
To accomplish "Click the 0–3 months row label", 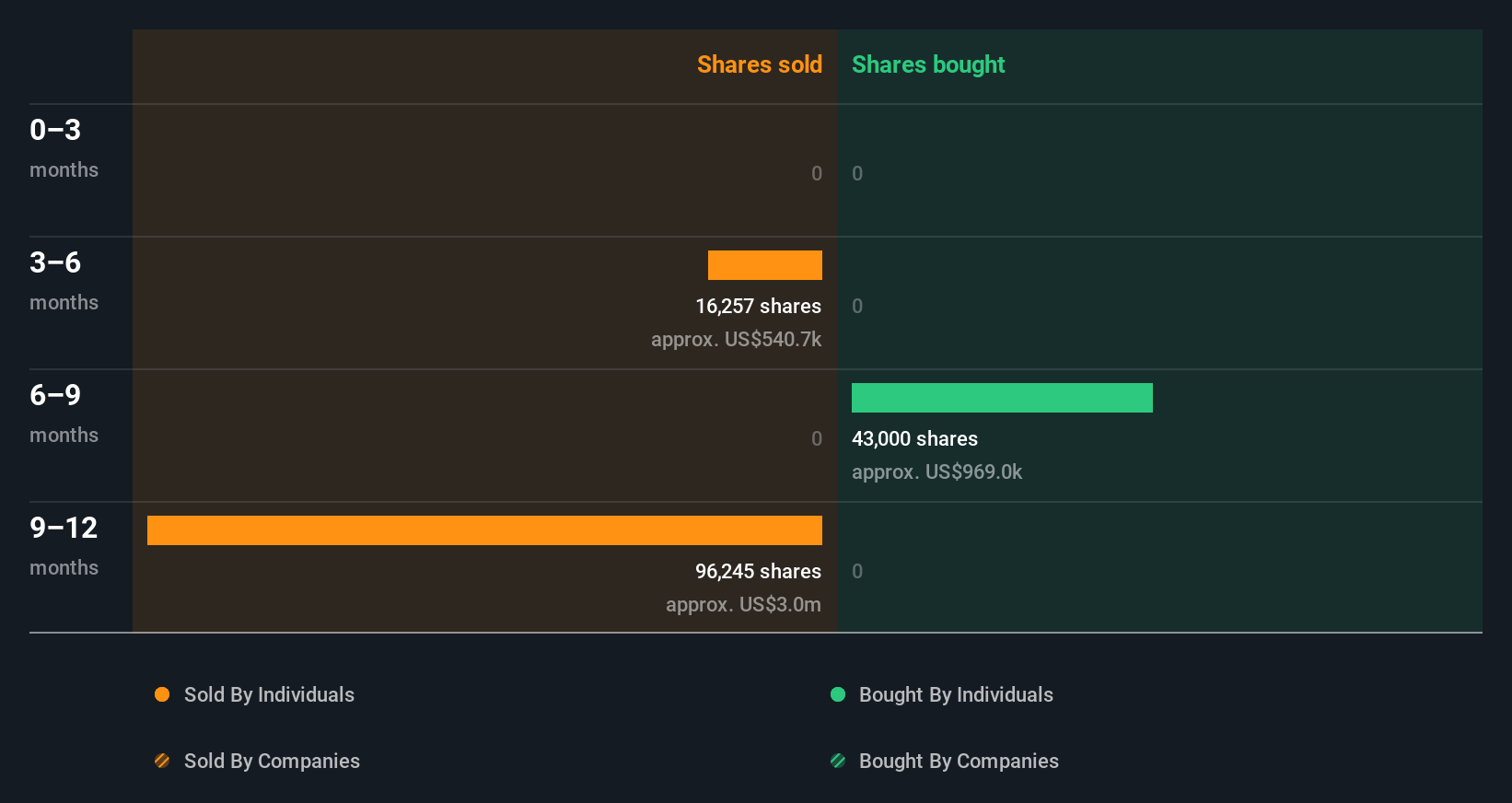I will tap(64, 148).
